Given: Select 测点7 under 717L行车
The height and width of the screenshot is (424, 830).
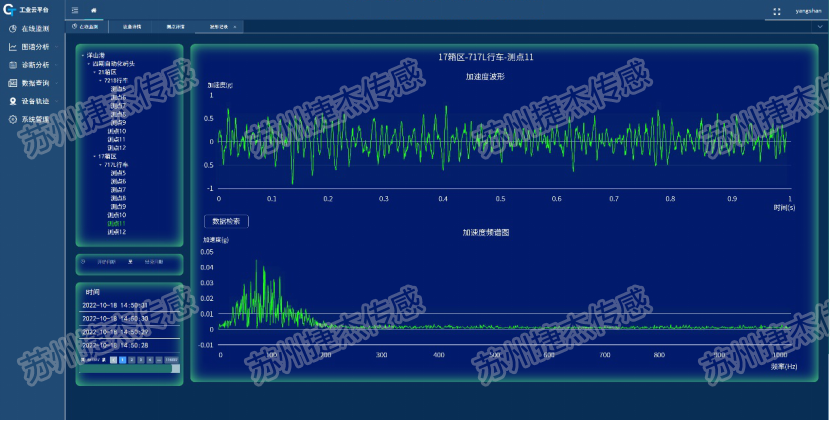Looking at the screenshot, I should click(x=118, y=190).
